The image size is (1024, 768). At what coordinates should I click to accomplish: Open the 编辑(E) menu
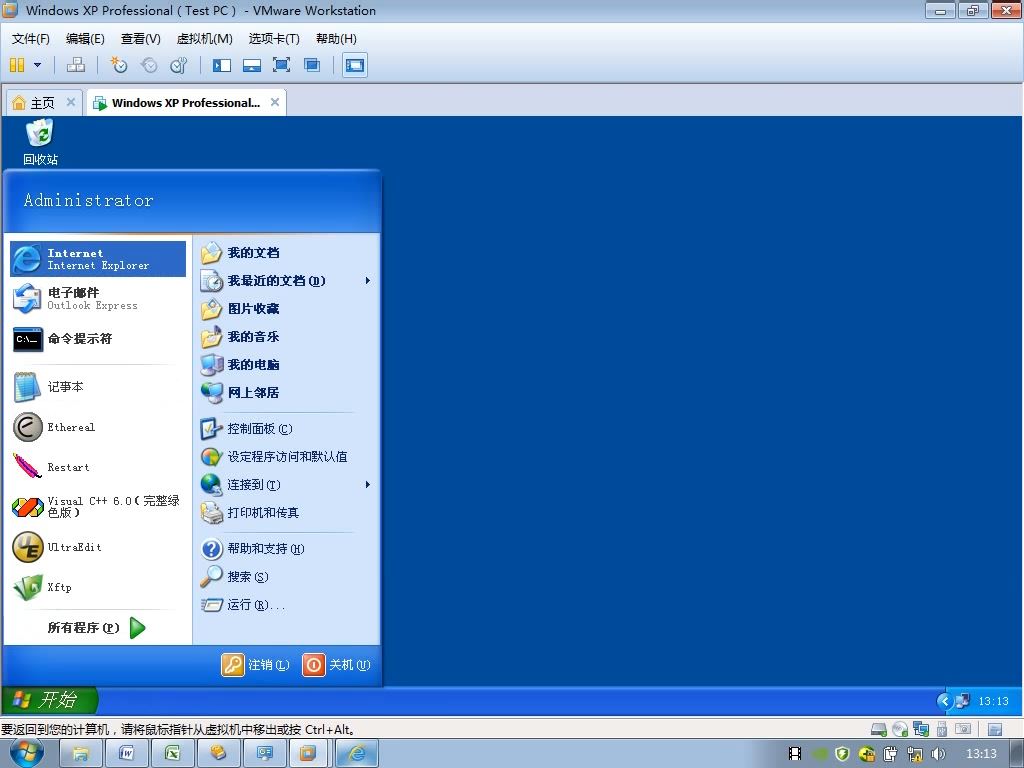(x=85, y=39)
